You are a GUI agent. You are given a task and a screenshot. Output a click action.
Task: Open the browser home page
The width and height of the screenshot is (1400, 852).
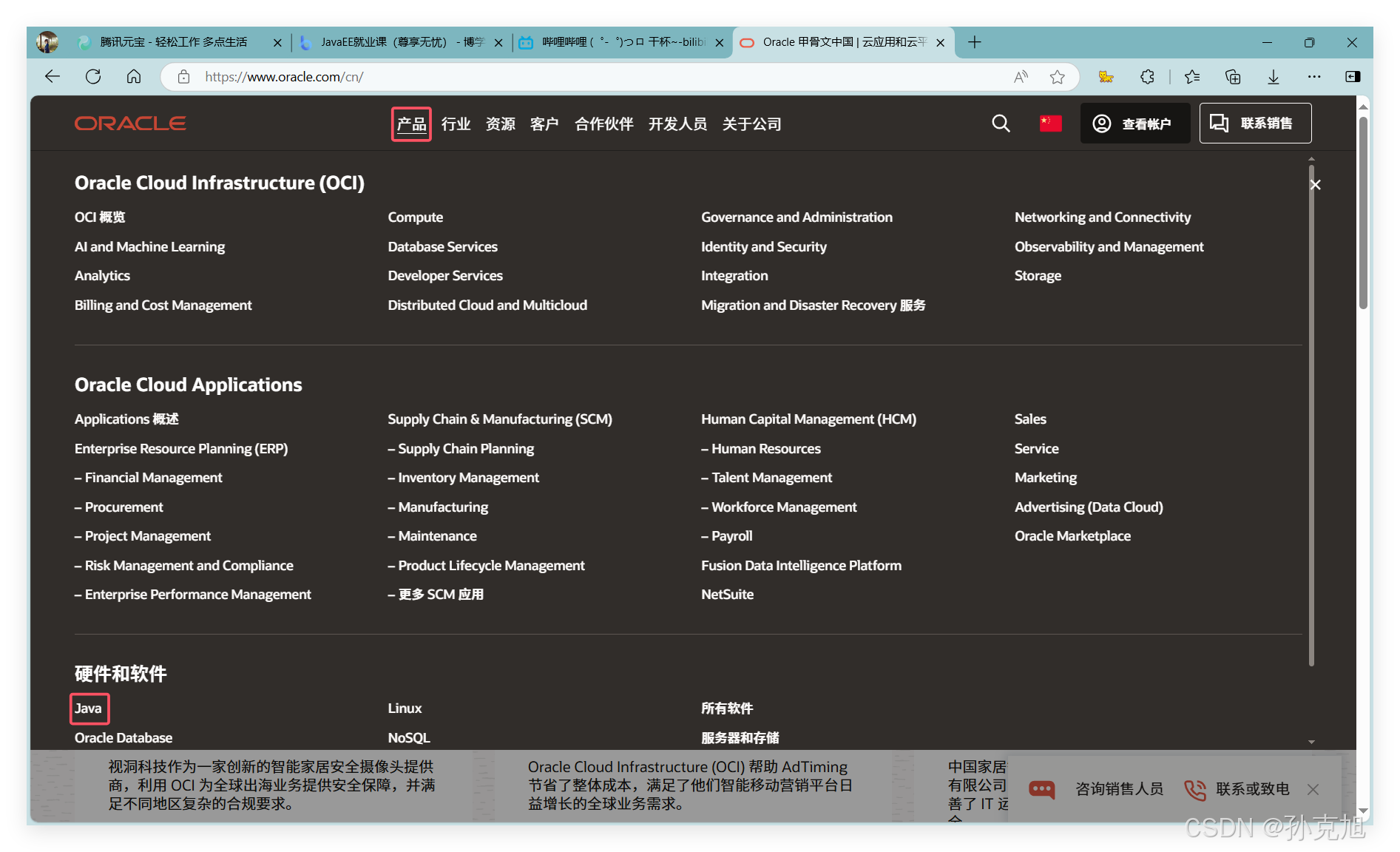(134, 77)
